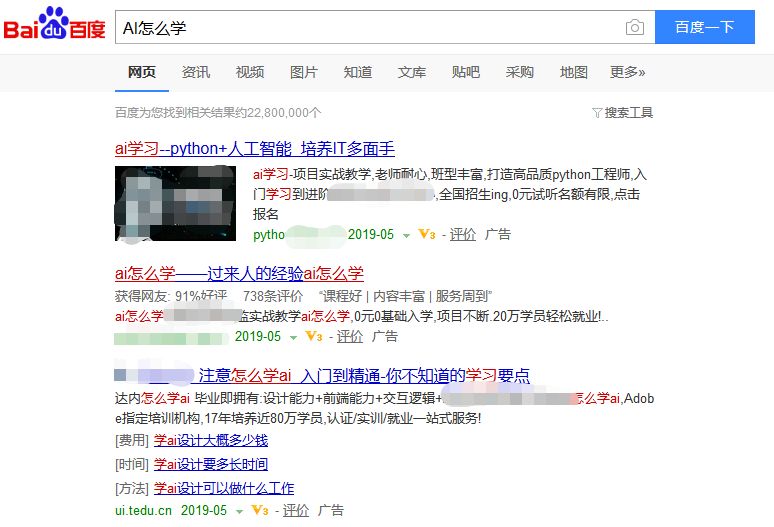Open sublink 学ai设计可以做什么工作
The height and width of the screenshot is (527, 774).
pos(224,489)
